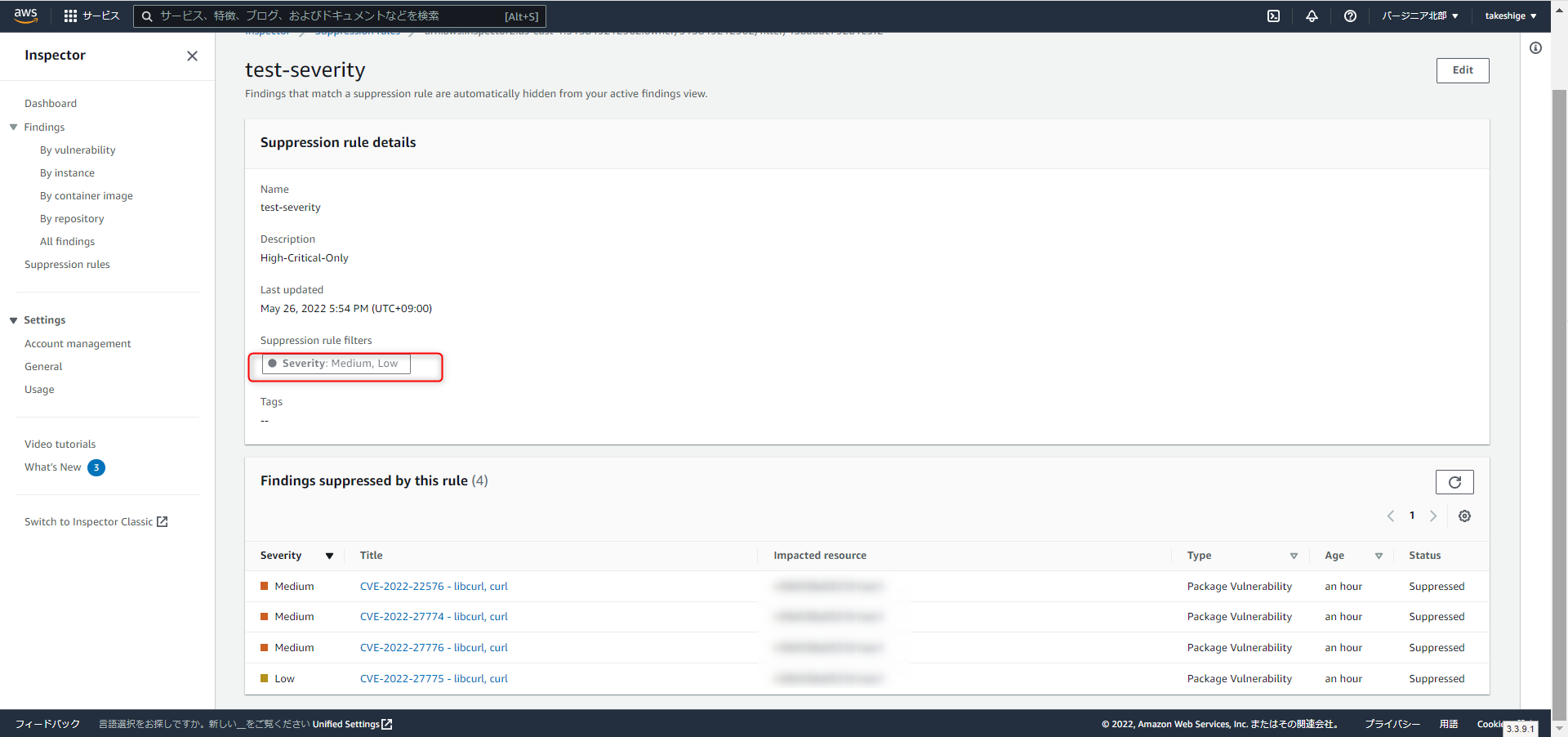Open General settings
The height and width of the screenshot is (737, 1568).
click(x=43, y=367)
